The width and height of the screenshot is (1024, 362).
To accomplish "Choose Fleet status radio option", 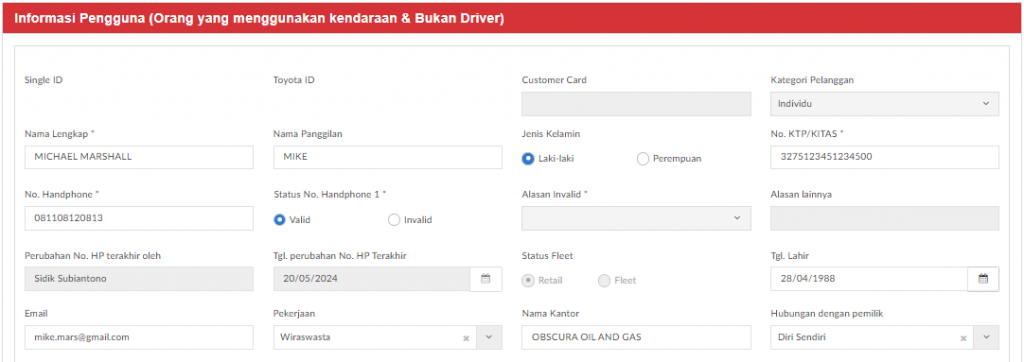I will [x=604, y=280].
